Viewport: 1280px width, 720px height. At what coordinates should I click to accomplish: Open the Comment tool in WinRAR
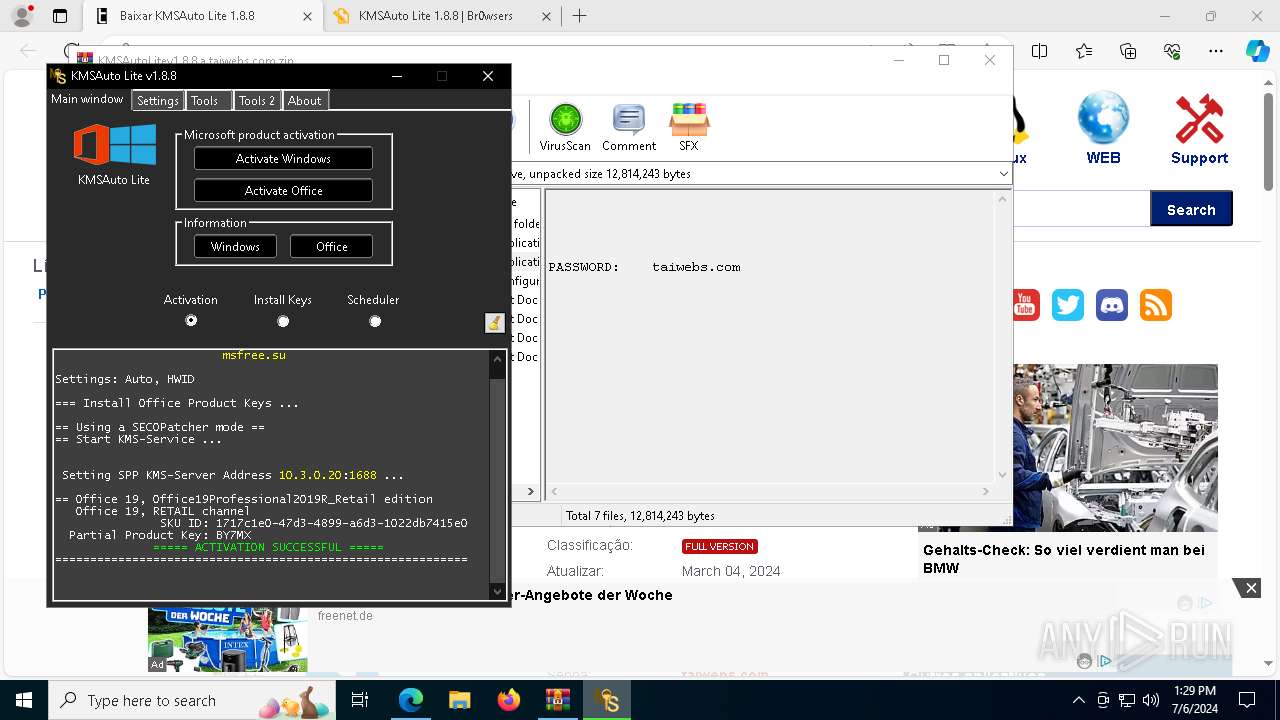coord(629,127)
